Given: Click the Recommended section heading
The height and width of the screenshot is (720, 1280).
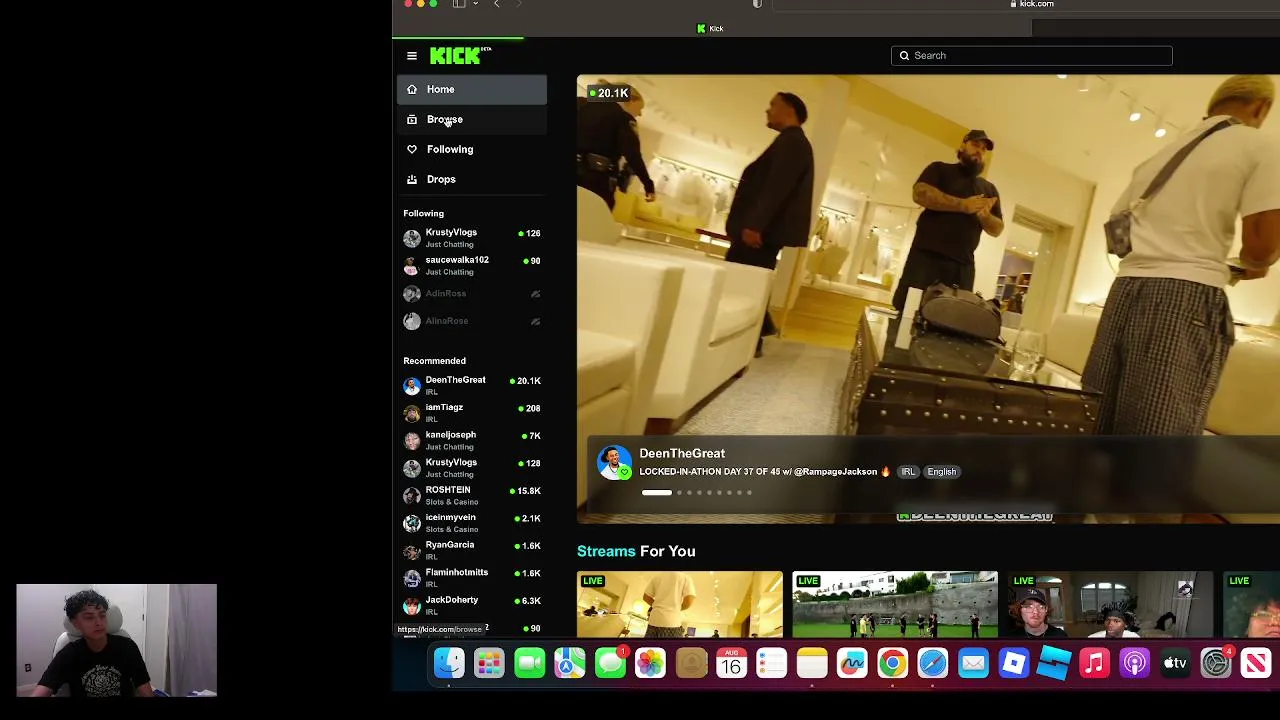Looking at the screenshot, I should tap(434, 361).
